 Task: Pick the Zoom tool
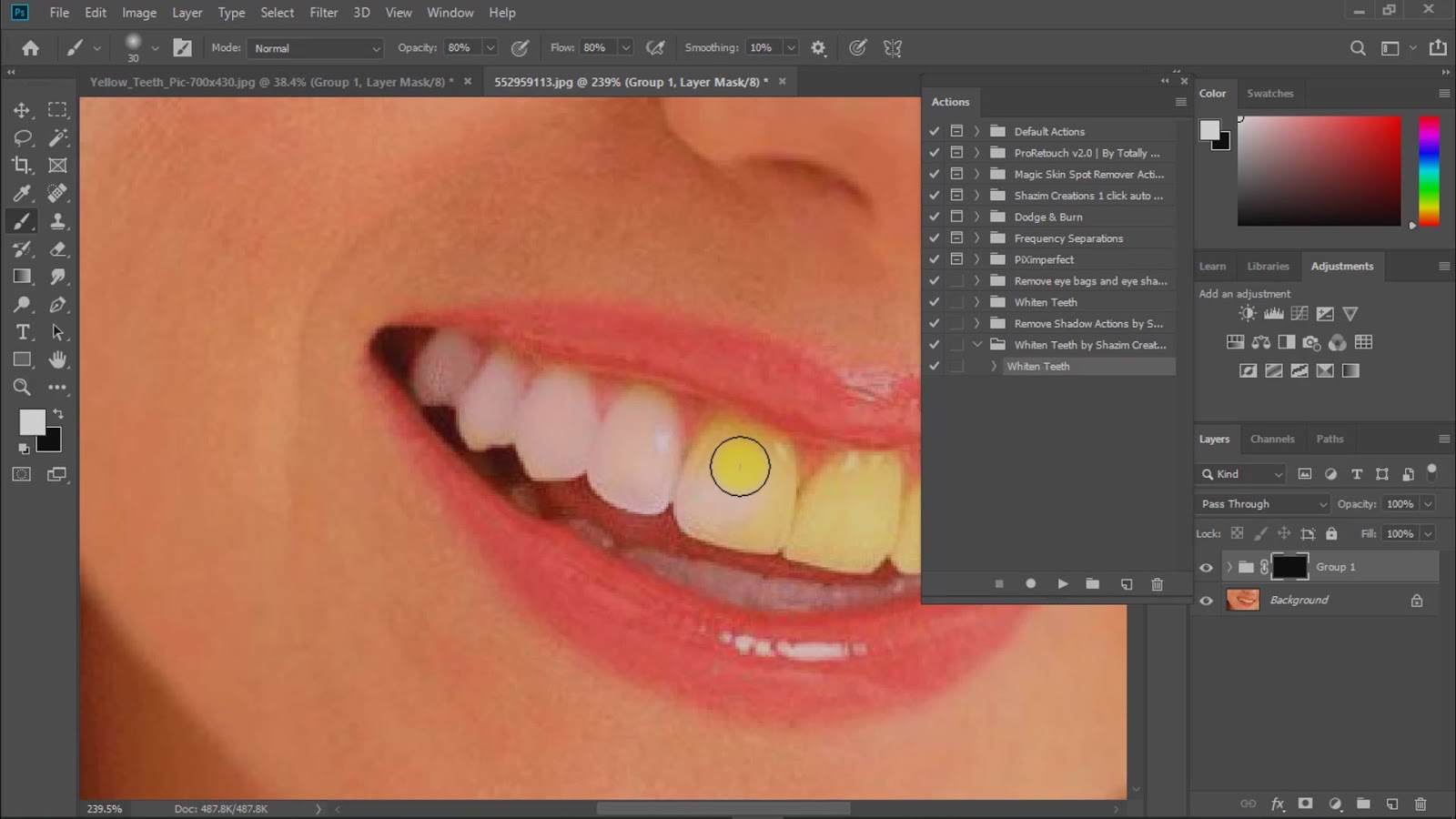point(22,387)
